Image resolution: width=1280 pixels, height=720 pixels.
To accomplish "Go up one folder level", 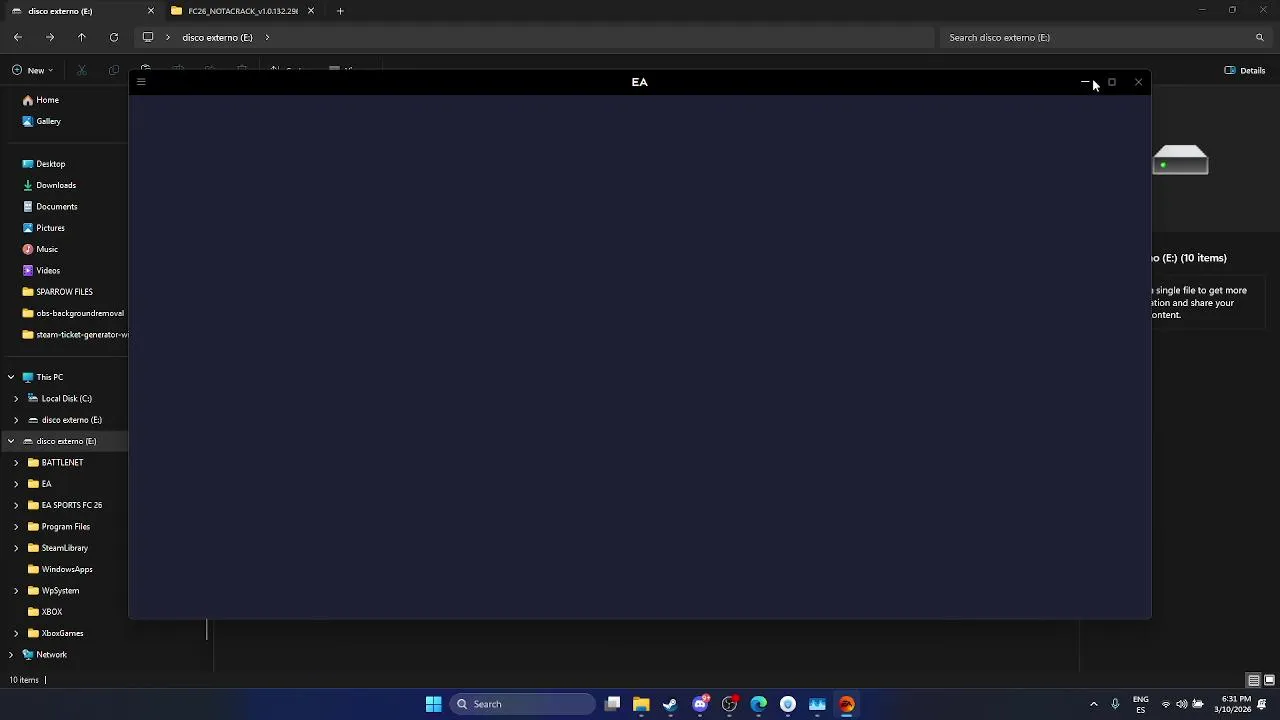I will click(82, 37).
